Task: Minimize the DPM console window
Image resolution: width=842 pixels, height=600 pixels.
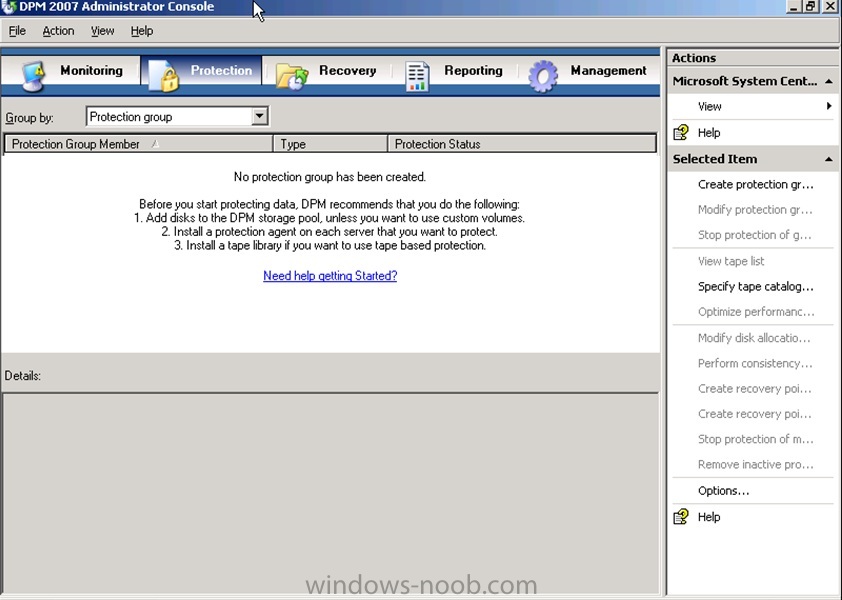Action: click(x=794, y=6)
